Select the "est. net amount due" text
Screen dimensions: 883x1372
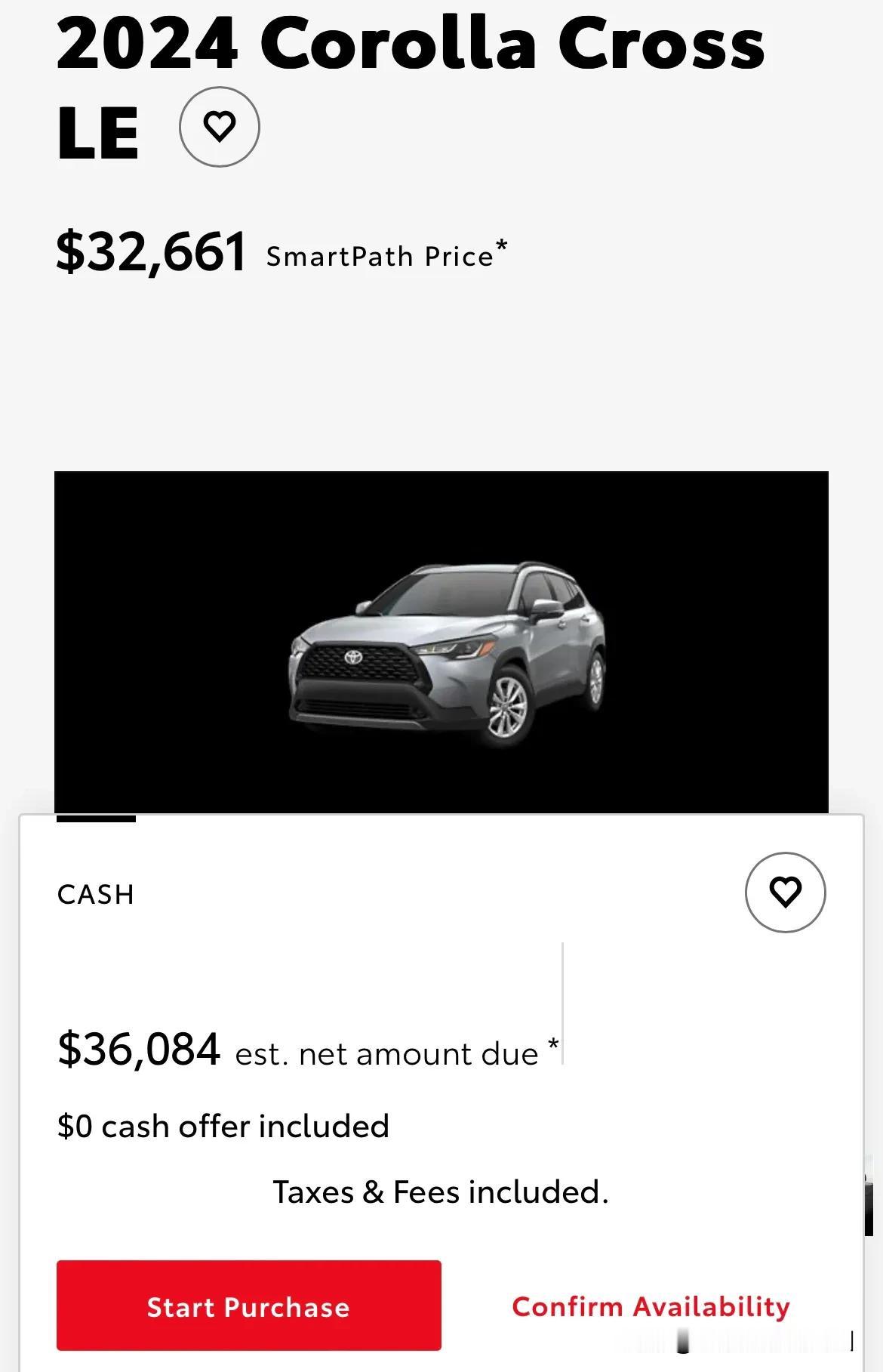pos(386,1054)
